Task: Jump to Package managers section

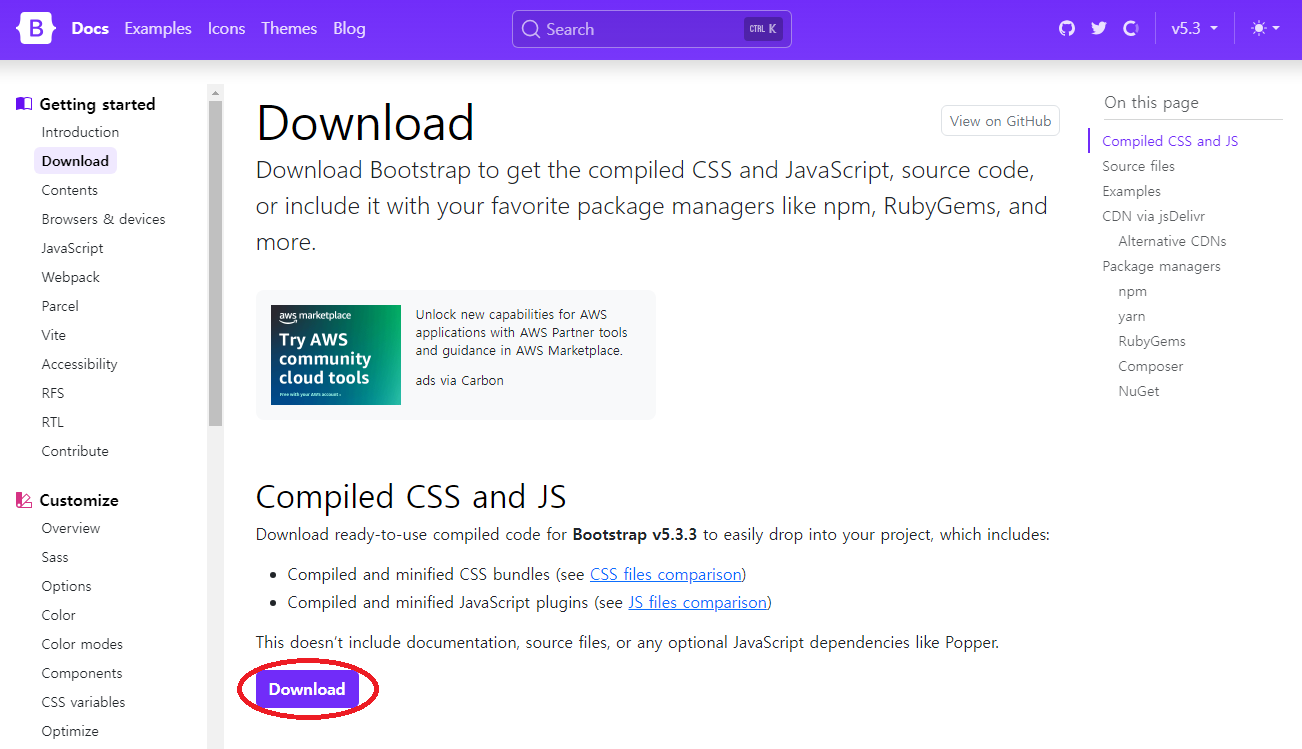Action: click(1161, 266)
